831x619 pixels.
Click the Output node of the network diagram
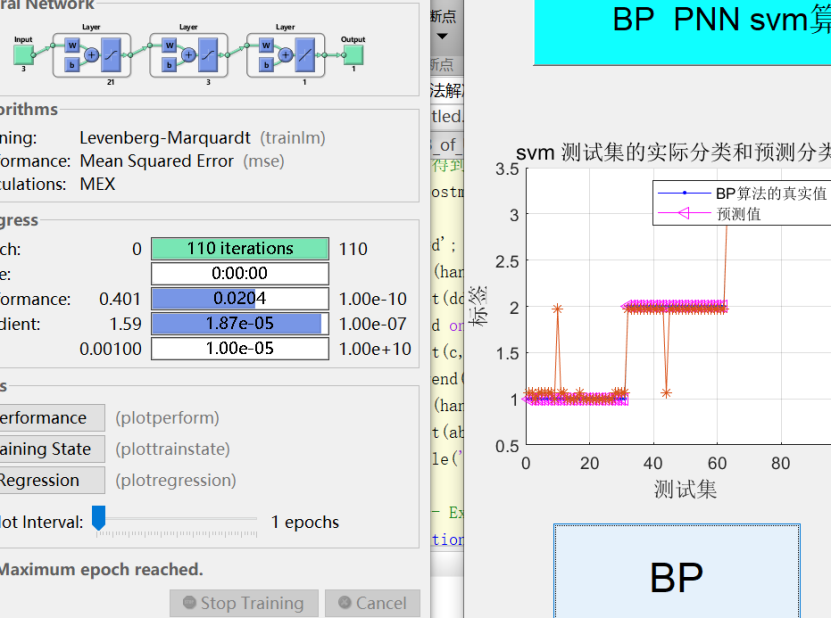[354, 53]
